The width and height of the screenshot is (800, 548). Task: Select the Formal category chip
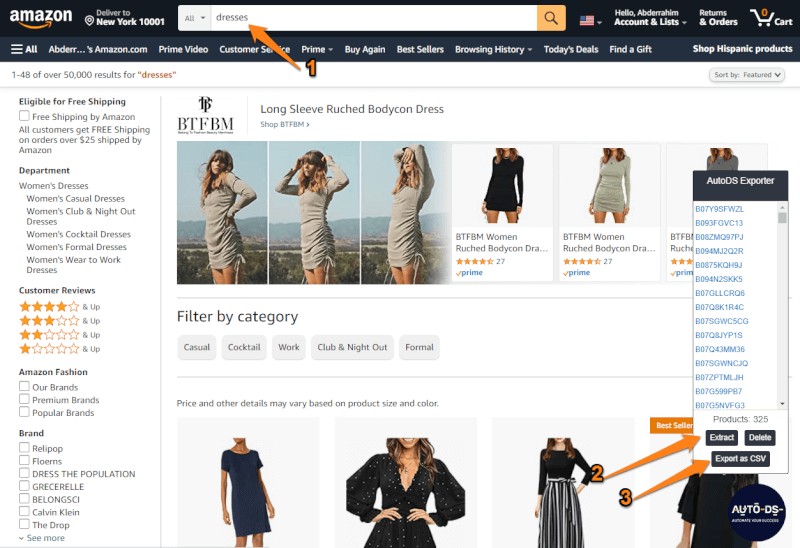pyautogui.click(x=419, y=347)
